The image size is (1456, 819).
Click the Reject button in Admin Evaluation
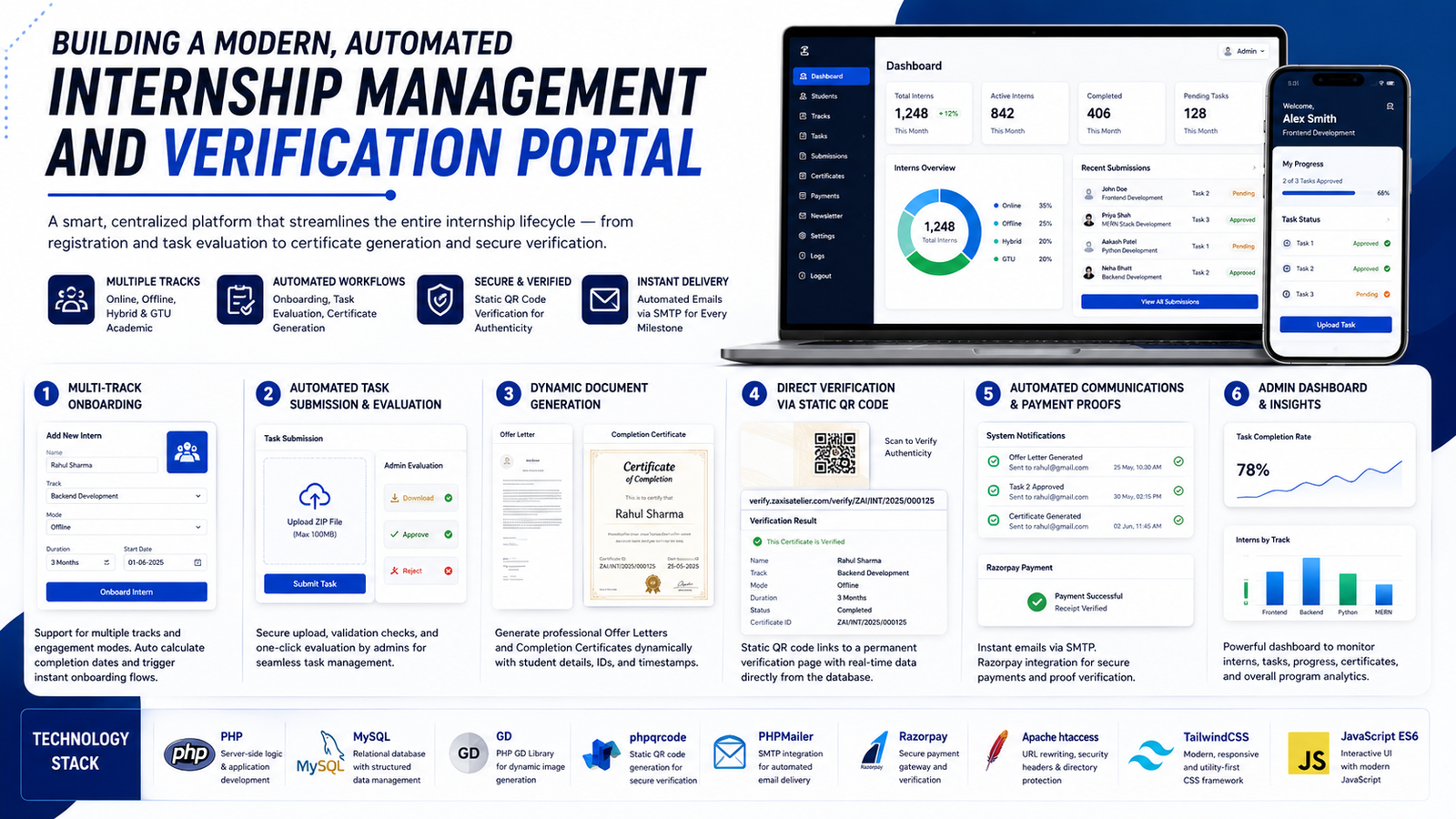[x=421, y=571]
